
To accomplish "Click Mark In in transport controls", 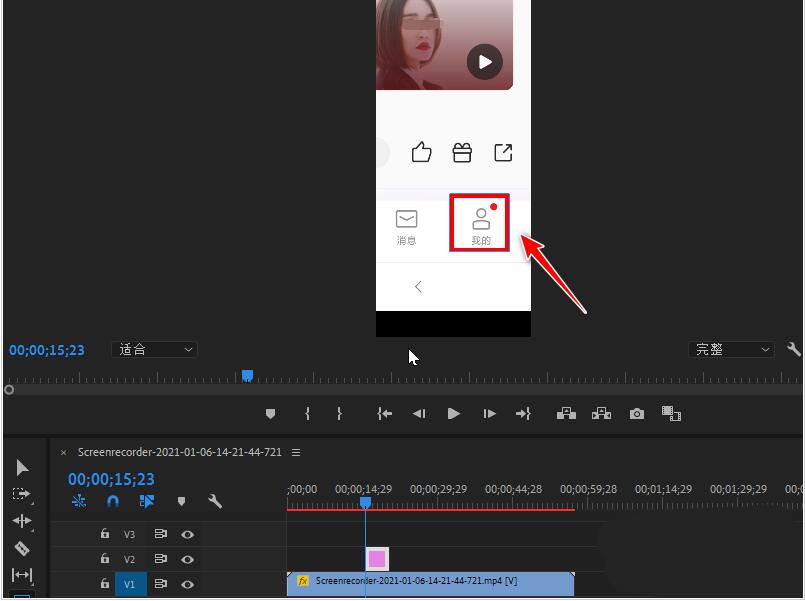I will (x=307, y=413).
